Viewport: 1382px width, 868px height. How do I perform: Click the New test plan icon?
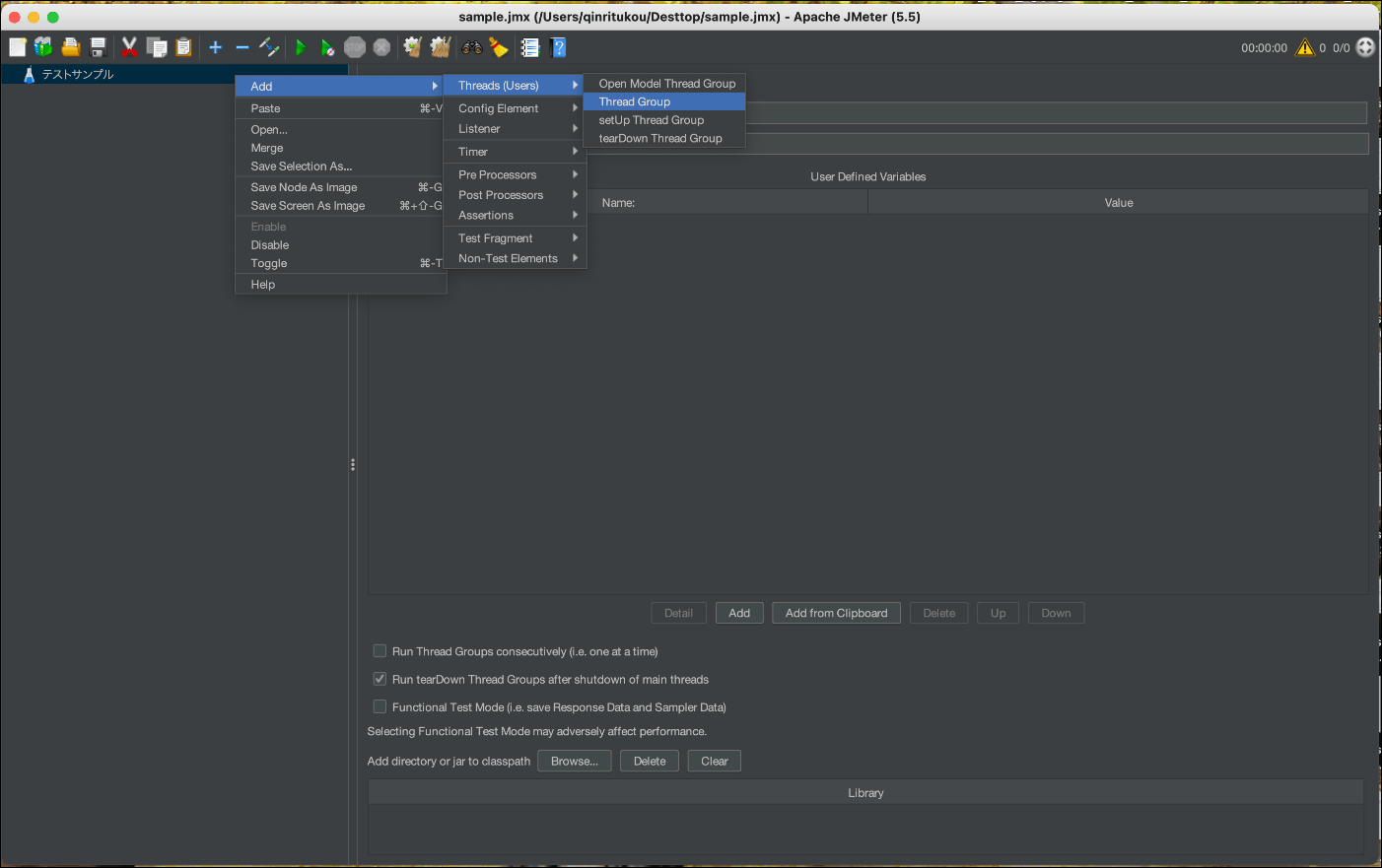(x=18, y=47)
